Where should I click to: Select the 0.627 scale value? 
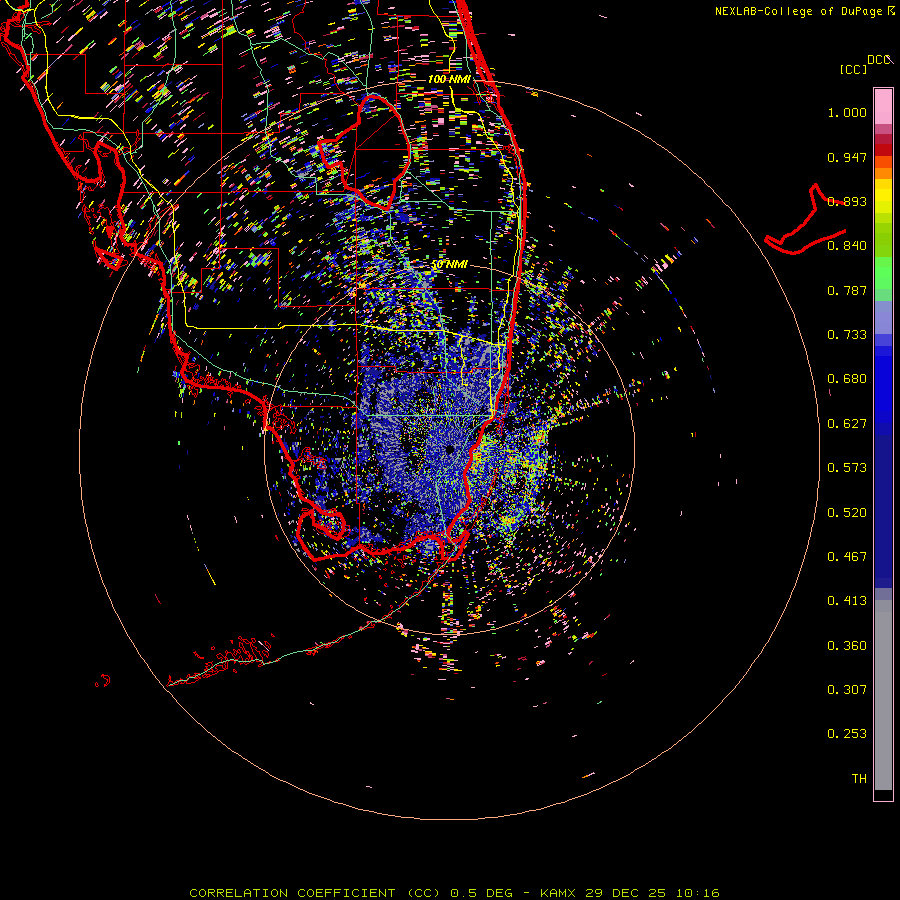click(847, 424)
